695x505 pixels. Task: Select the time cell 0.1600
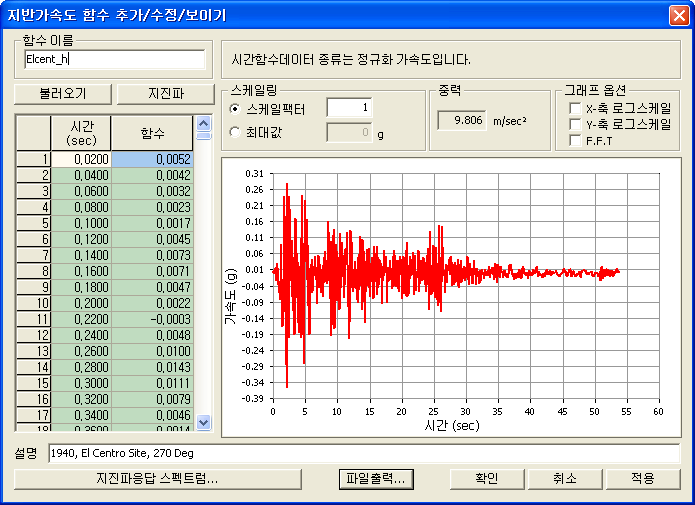(81, 271)
